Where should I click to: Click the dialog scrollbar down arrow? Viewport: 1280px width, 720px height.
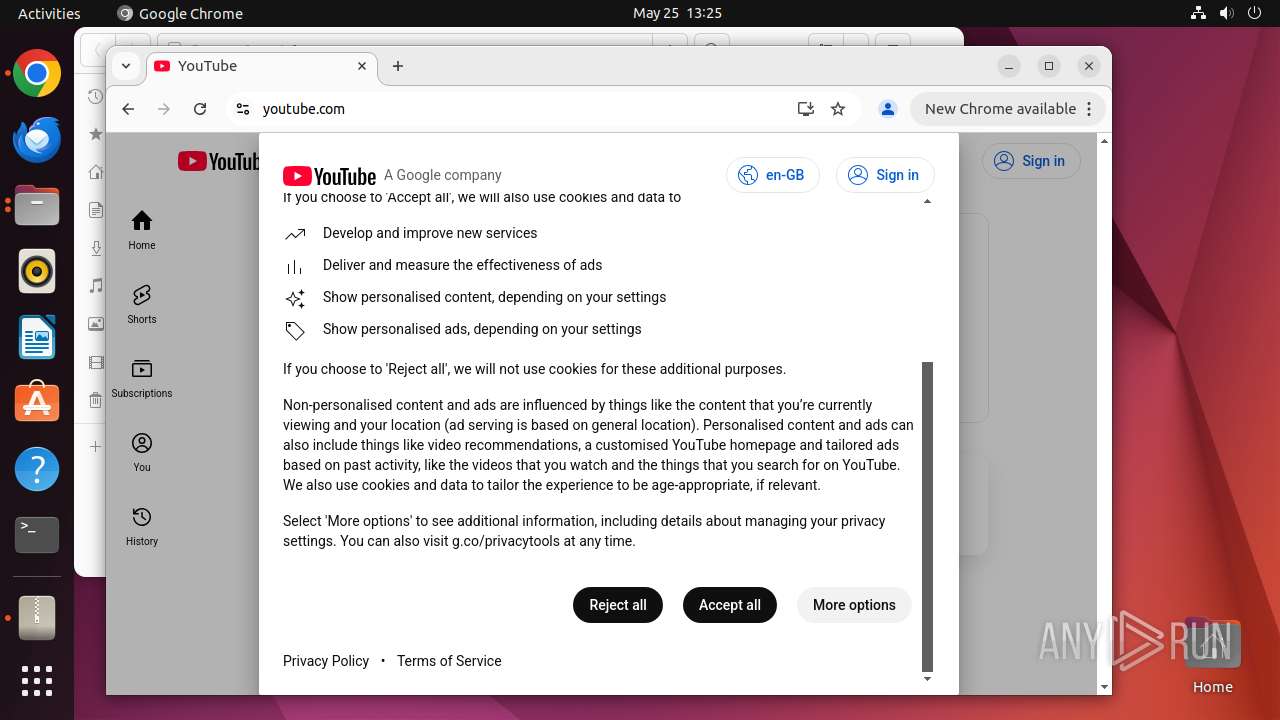tap(927, 679)
